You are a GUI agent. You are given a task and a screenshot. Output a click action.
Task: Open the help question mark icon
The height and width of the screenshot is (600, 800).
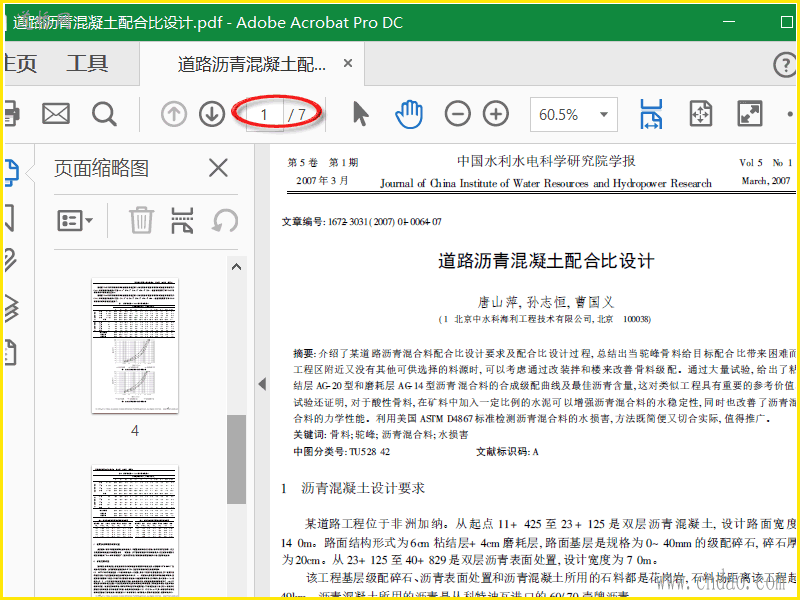[785, 65]
